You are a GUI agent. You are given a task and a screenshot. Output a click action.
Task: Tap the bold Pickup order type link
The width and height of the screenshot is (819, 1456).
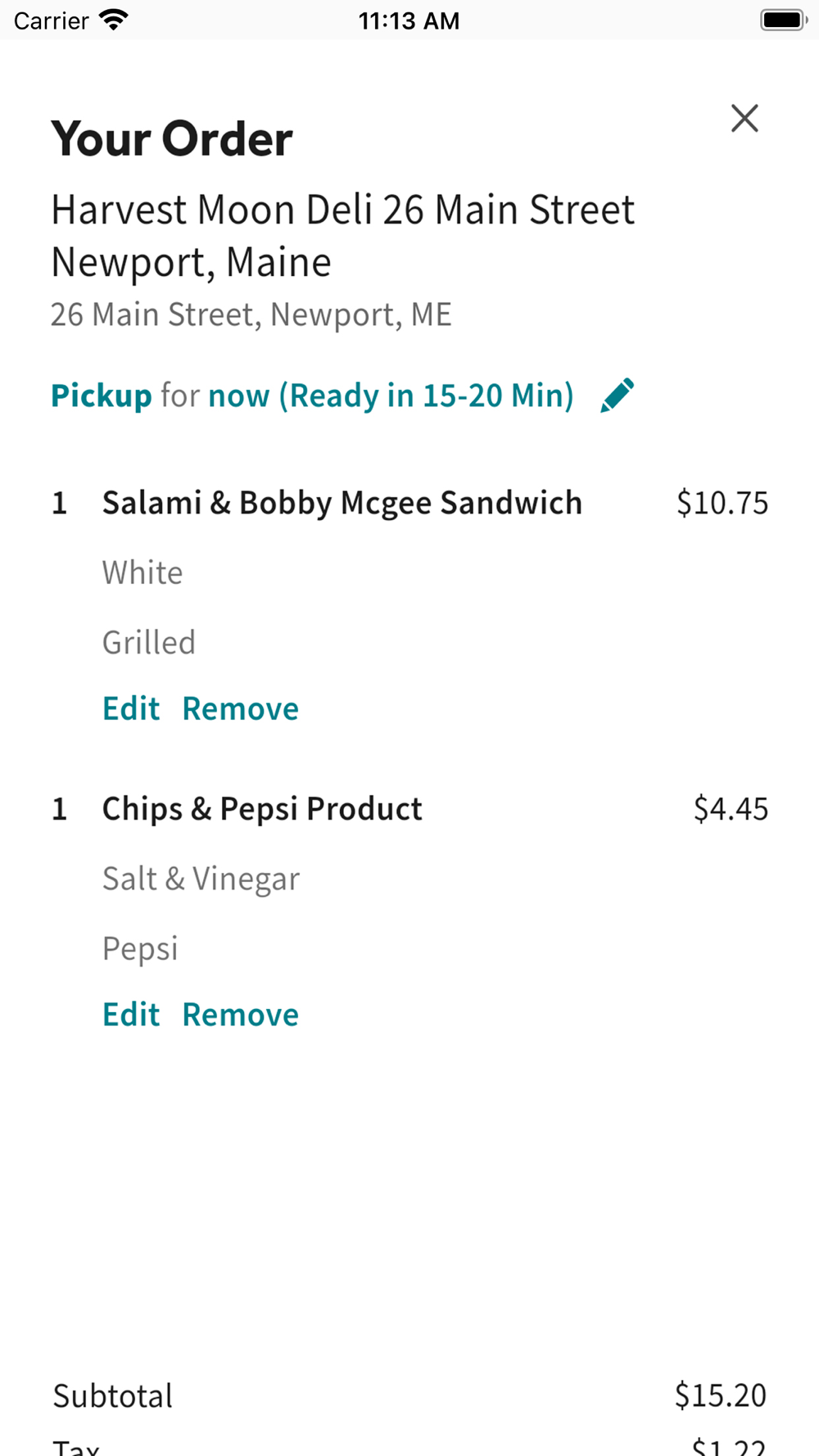tap(102, 396)
